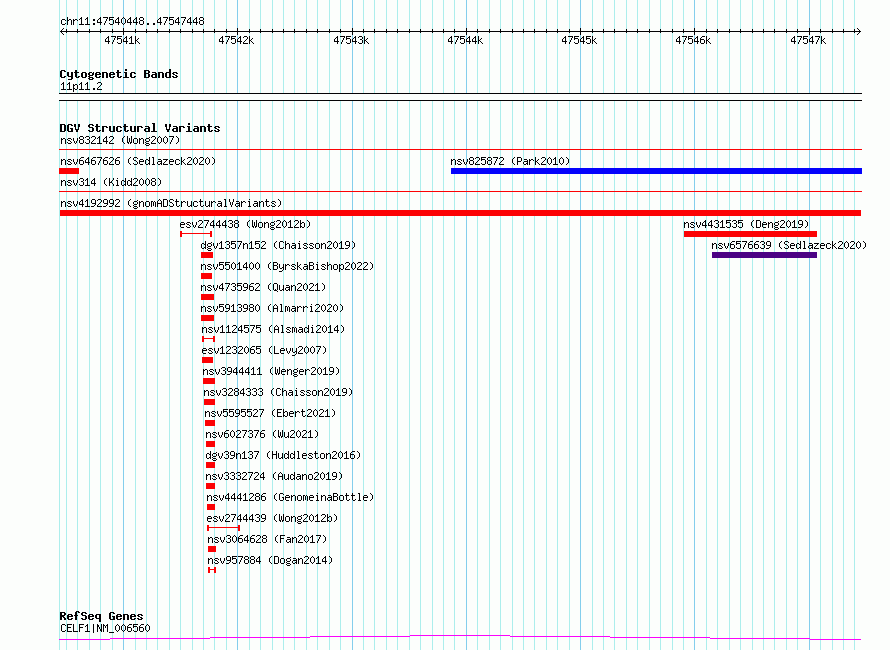The height and width of the screenshot is (650, 890).
Task: Click the 47547k ruler position
Action: [x=808, y=40]
